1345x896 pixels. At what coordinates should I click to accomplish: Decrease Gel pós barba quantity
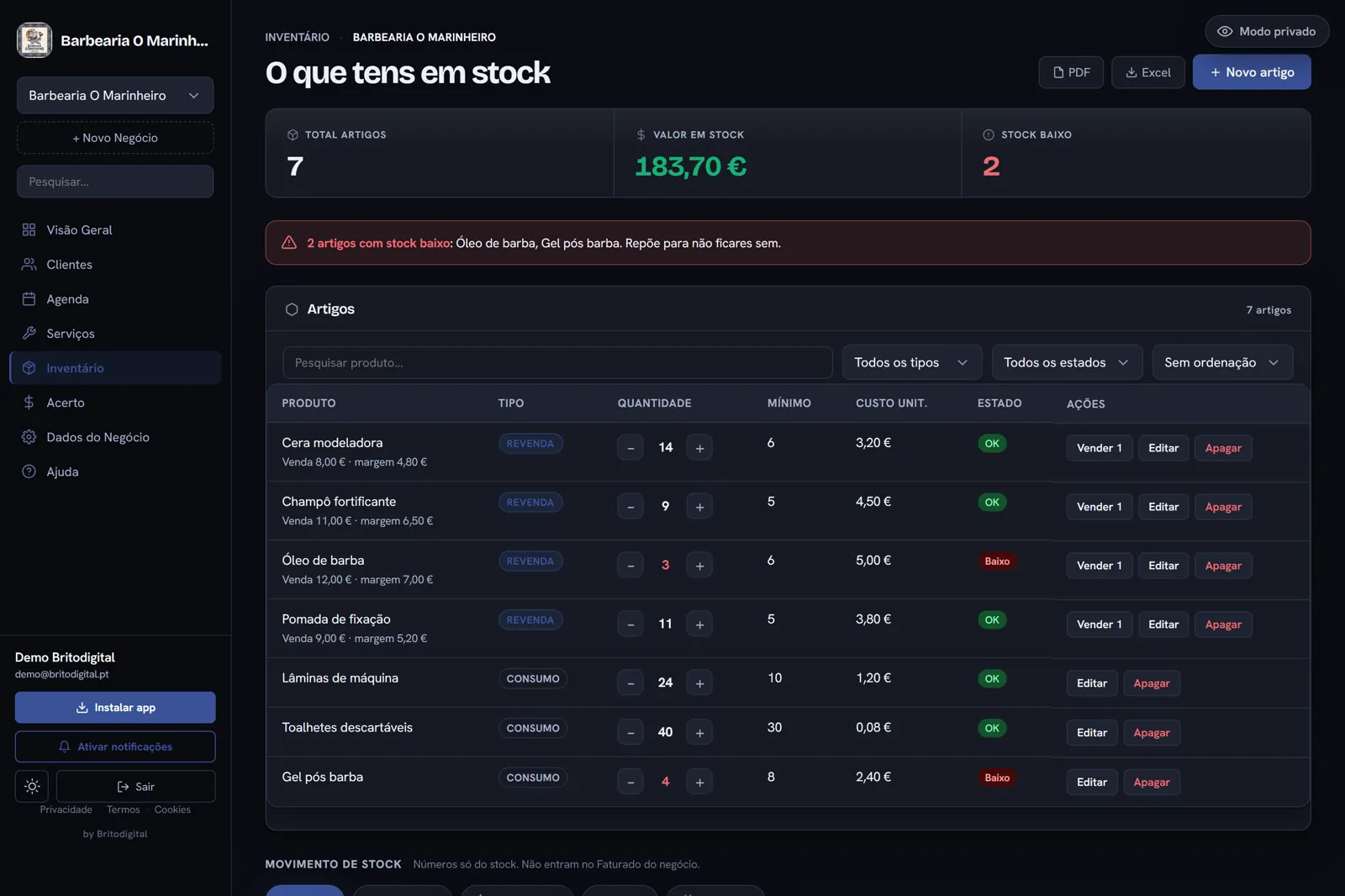coord(630,783)
